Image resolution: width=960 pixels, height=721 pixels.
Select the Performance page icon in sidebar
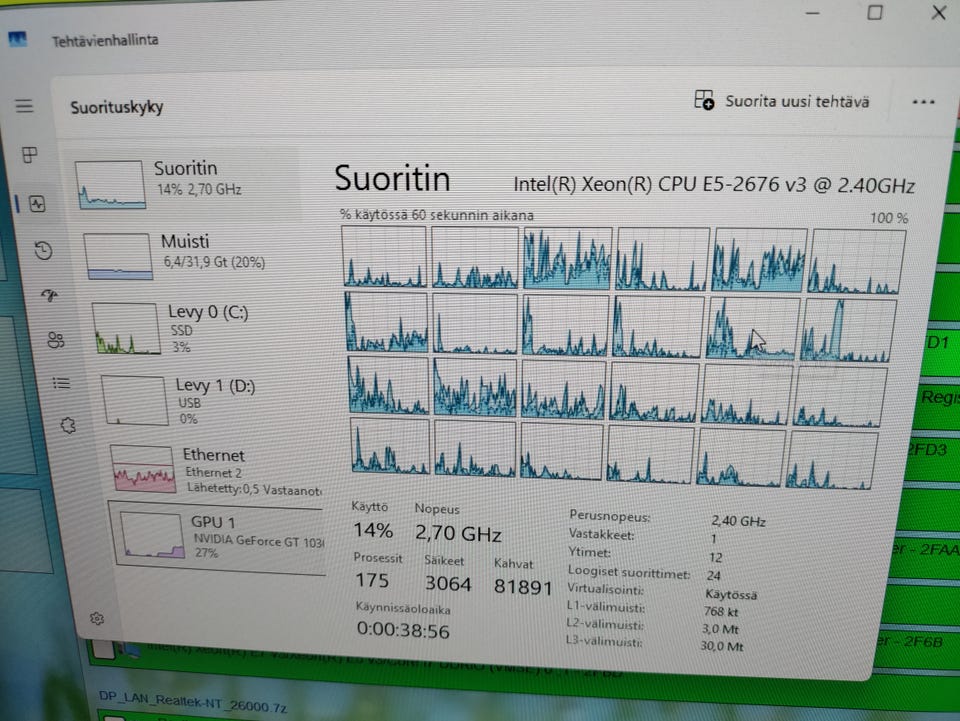pos(37,203)
